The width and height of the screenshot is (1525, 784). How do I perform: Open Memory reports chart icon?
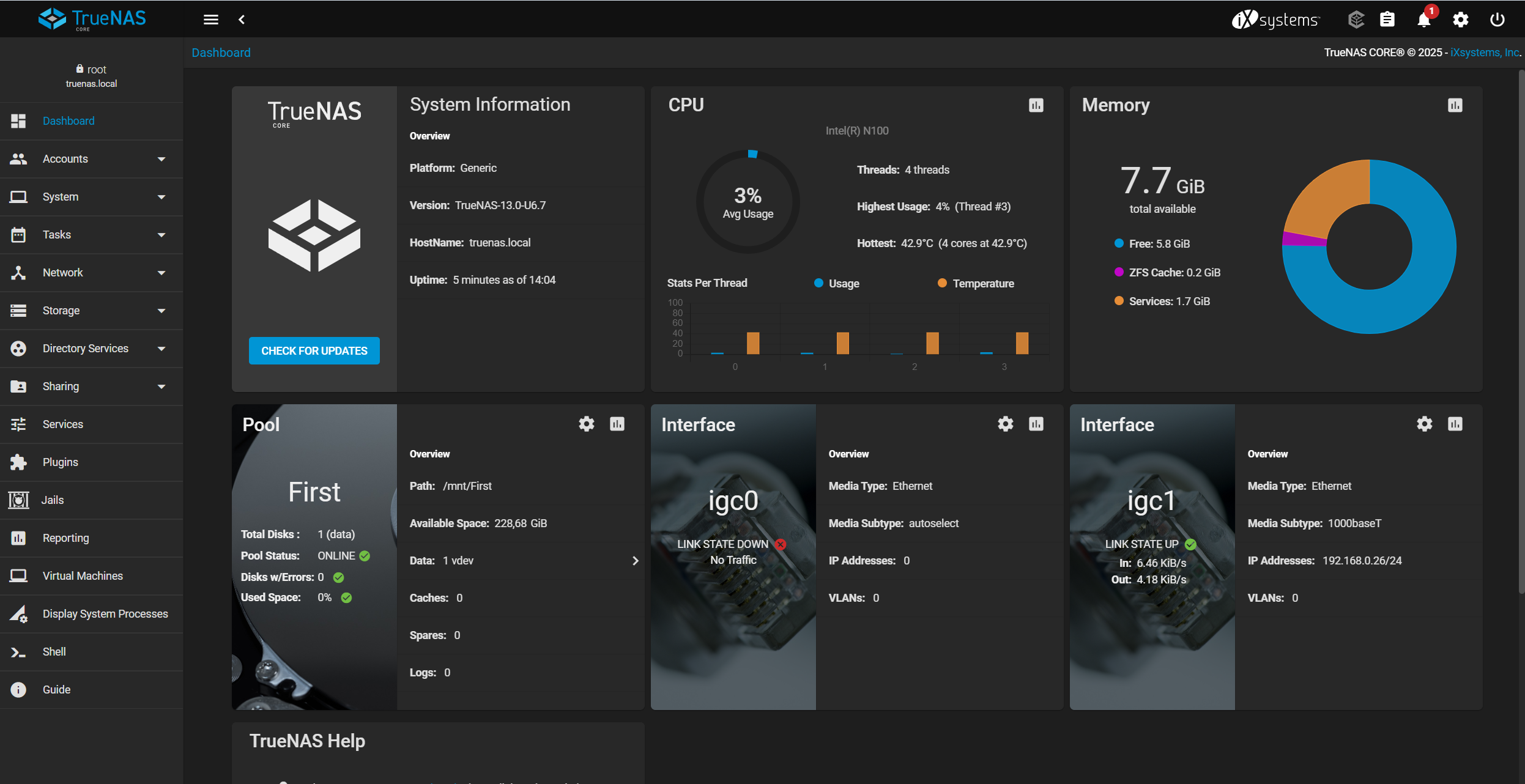coord(1455,106)
